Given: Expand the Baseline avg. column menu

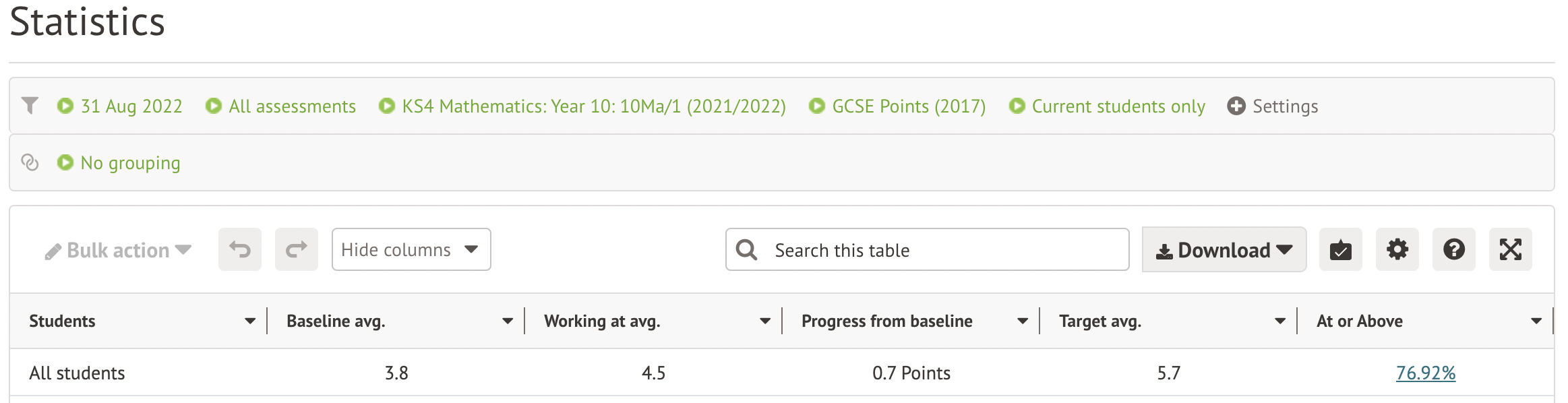Looking at the screenshot, I should click(508, 321).
